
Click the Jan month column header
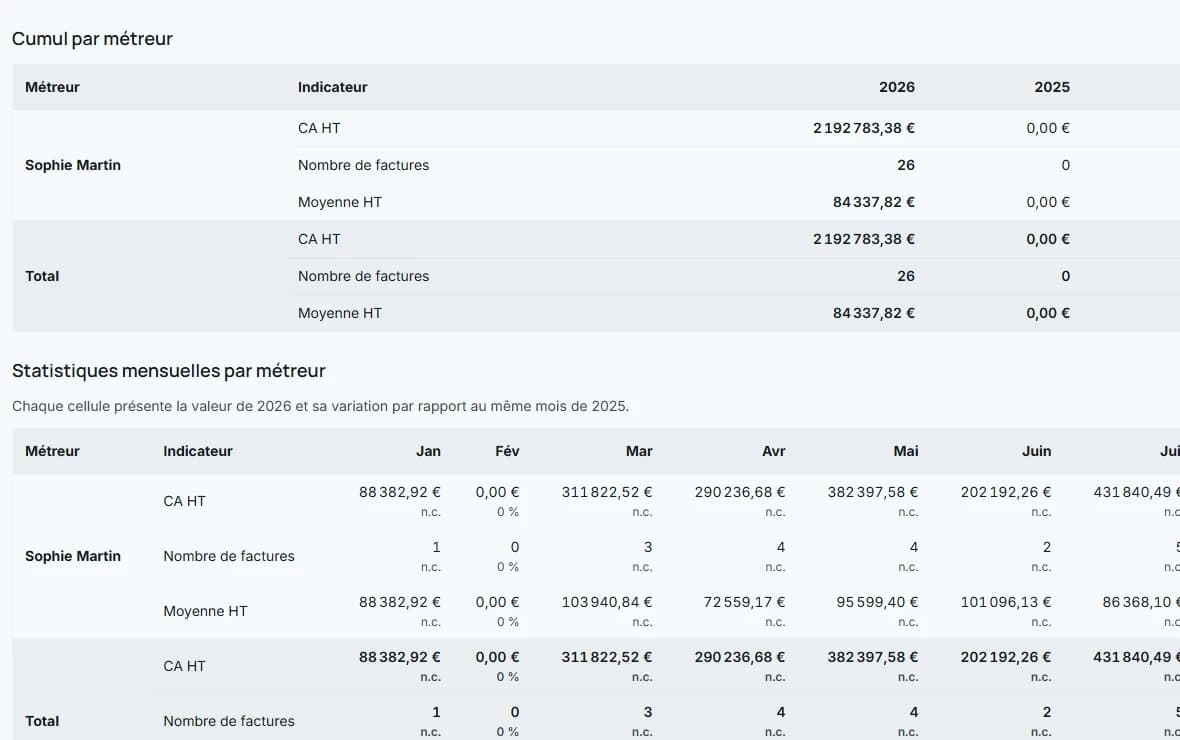428,452
